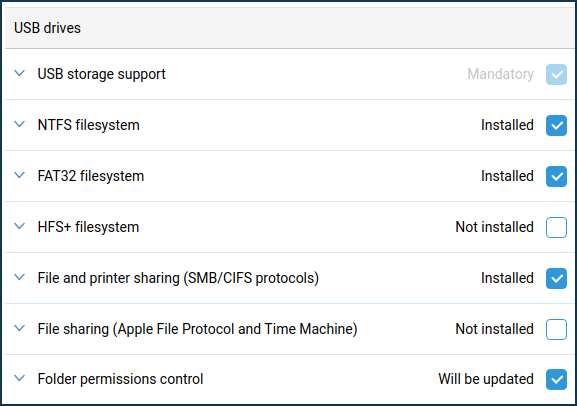577x406 pixels.
Task: Click the greyed-out Mandatory USB storage checkbox
Action: [556, 74]
